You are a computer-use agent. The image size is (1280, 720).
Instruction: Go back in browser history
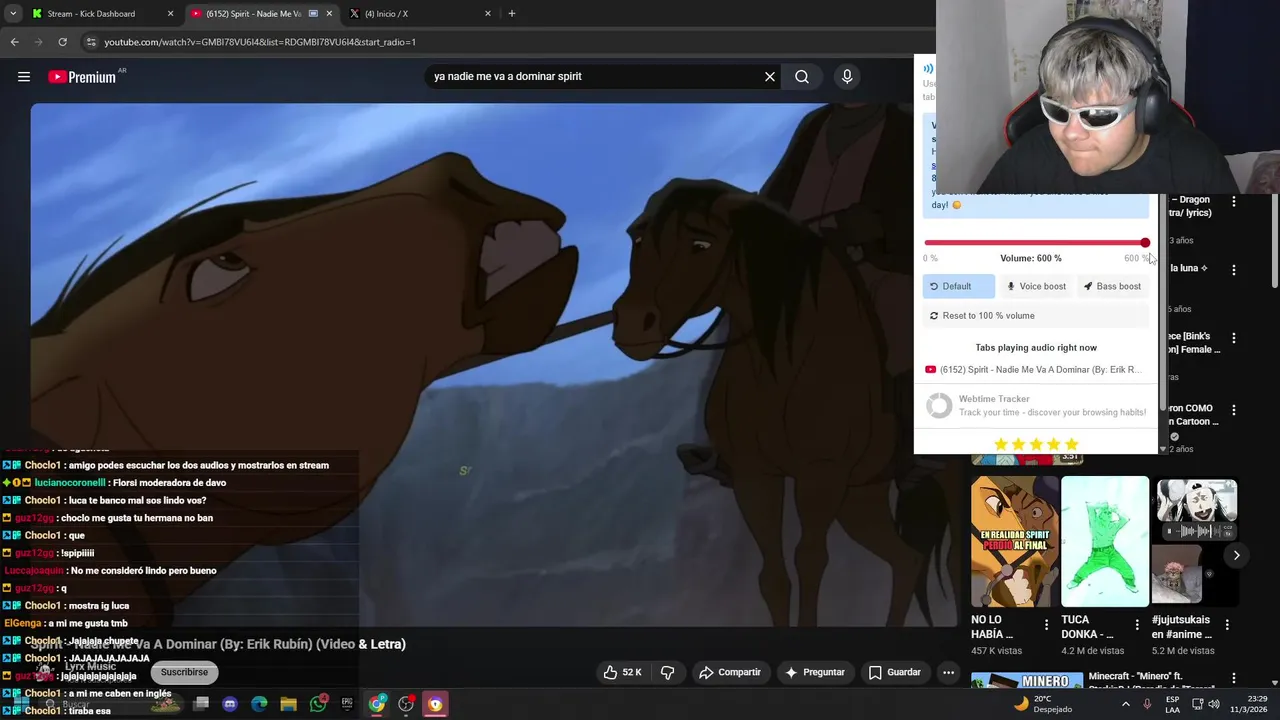click(14, 42)
